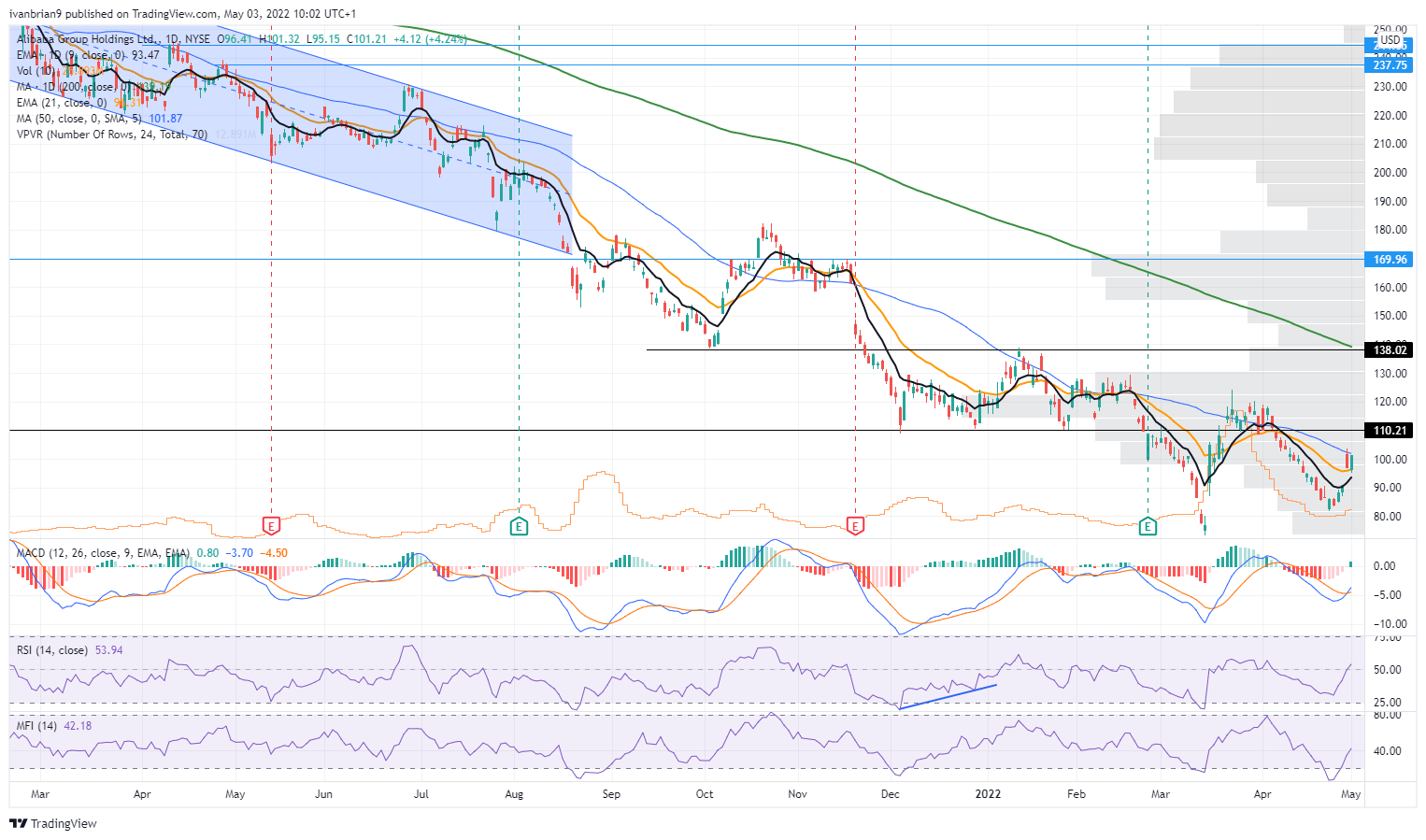Click the Dec label on the time axis
This screenshot has width=1426, height=840.
click(x=890, y=794)
